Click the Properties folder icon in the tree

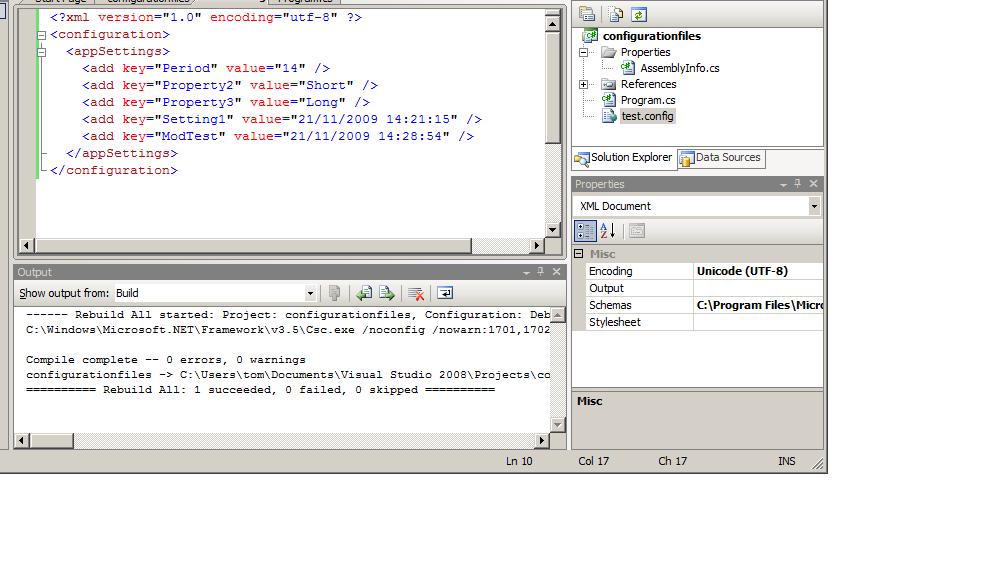(x=609, y=52)
